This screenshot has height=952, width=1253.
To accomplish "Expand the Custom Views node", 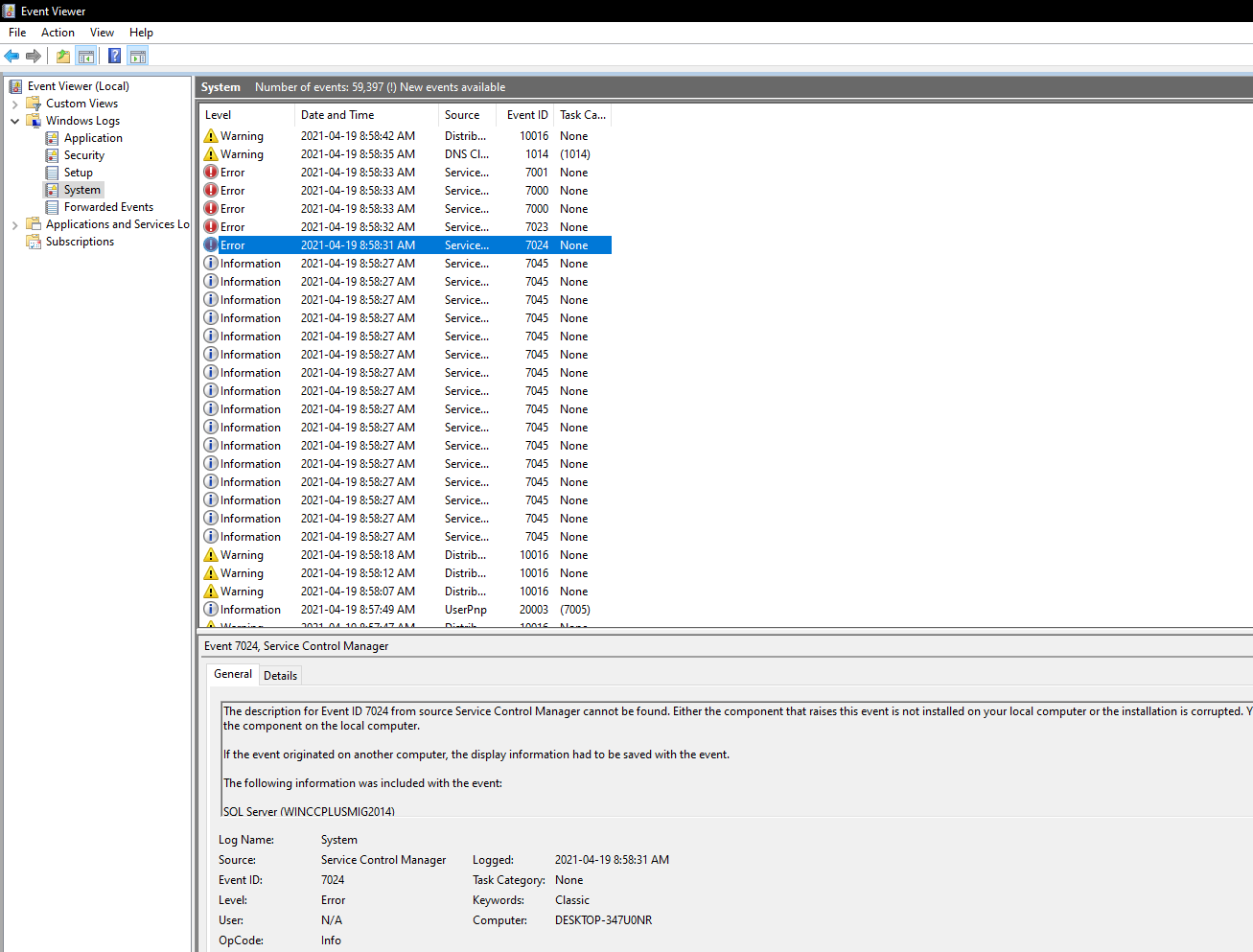I will pos(14,104).
